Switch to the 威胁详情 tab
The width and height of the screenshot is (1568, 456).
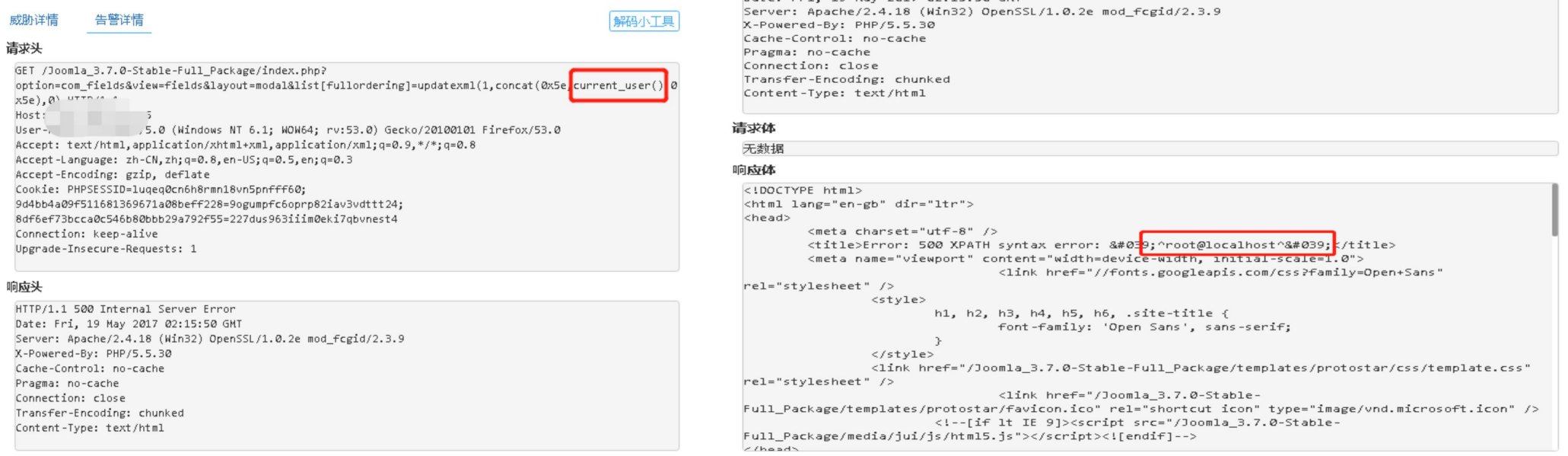(x=33, y=20)
